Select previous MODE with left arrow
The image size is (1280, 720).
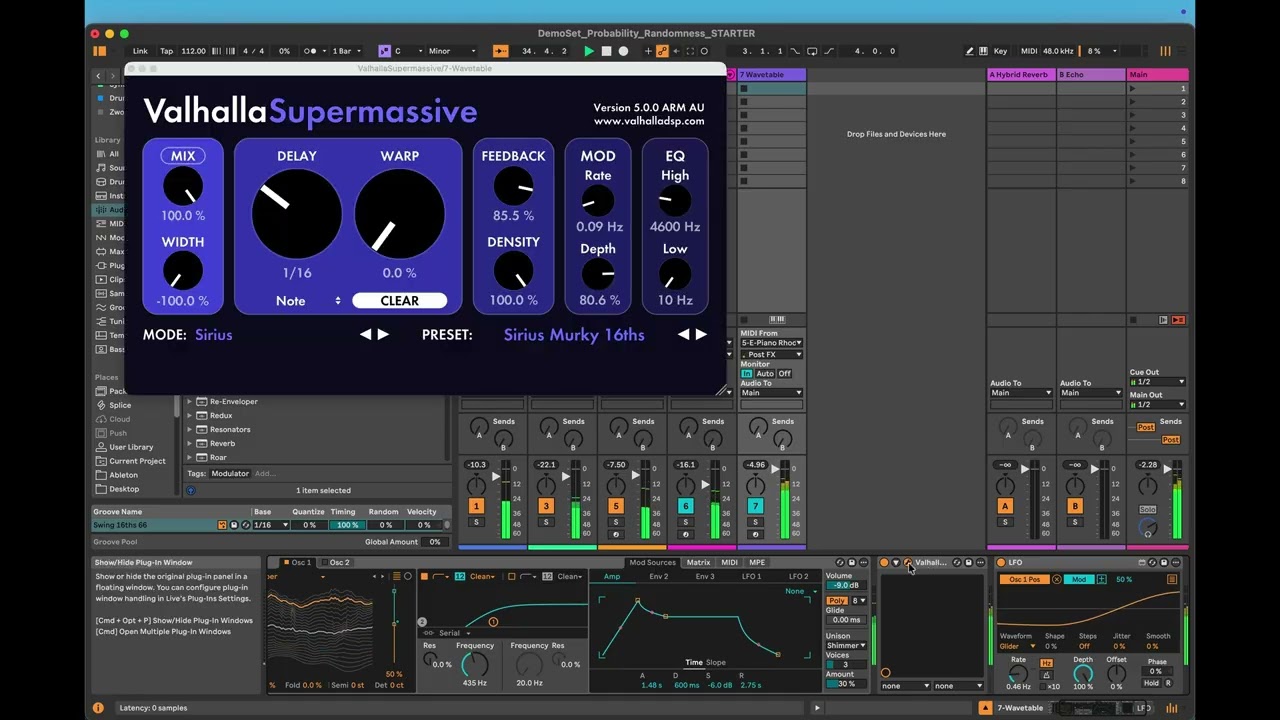[365, 335]
